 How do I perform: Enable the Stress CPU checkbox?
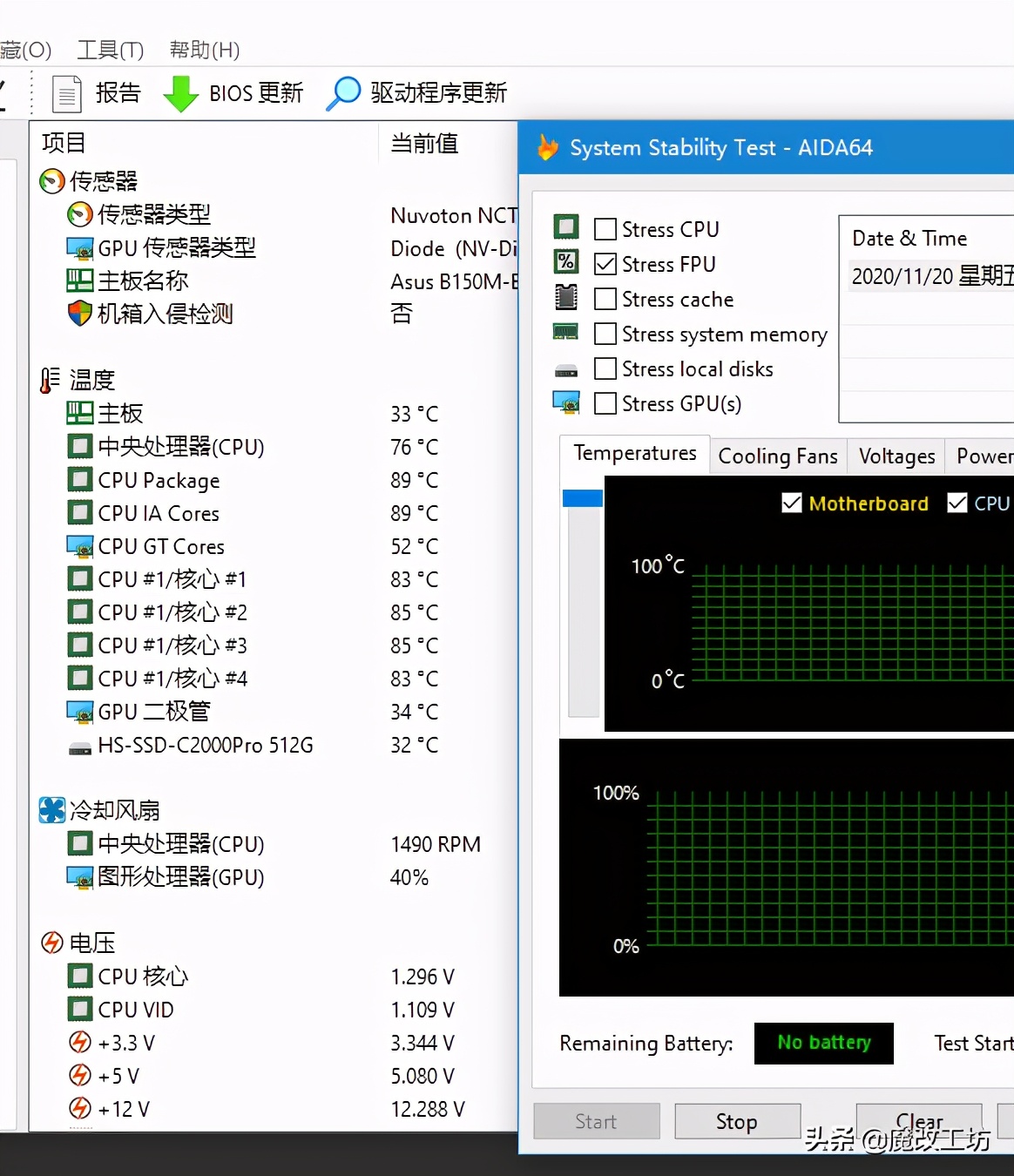605,229
